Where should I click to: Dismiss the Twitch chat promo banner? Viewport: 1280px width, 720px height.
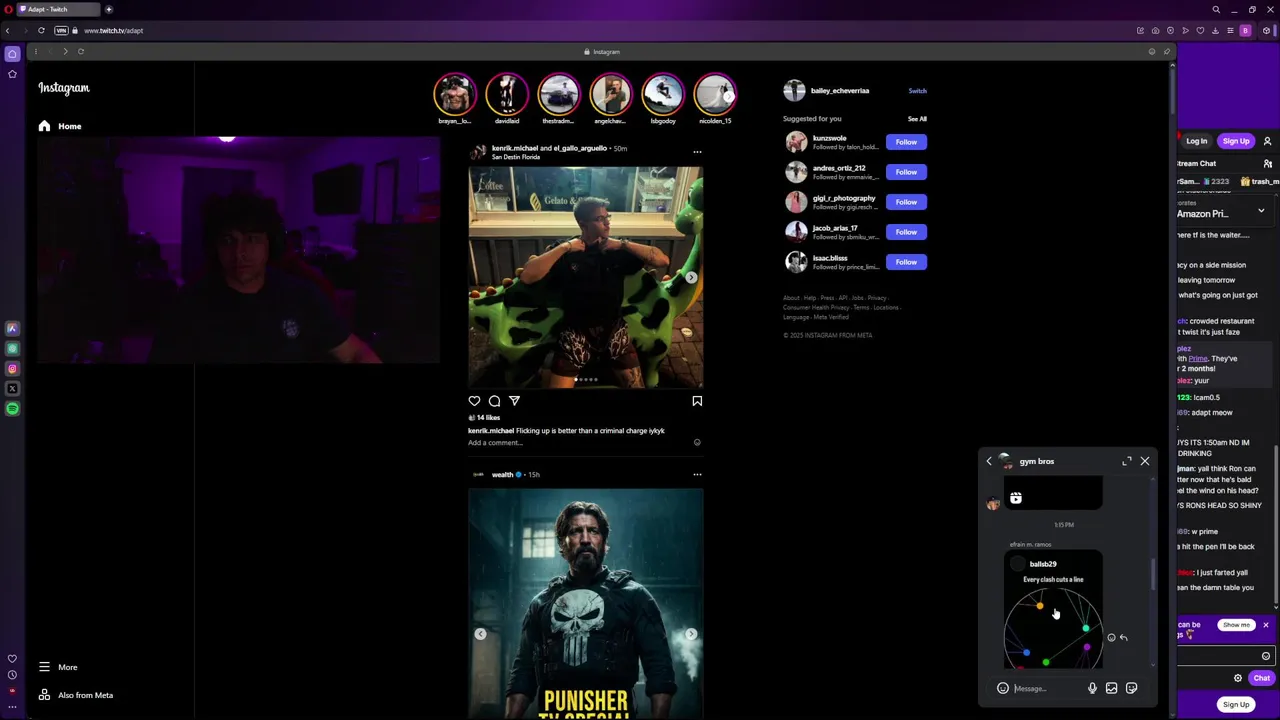[1265, 625]
